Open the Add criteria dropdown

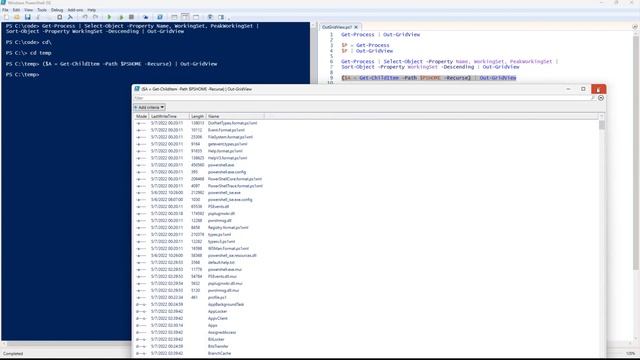click(x=149, y=107)
